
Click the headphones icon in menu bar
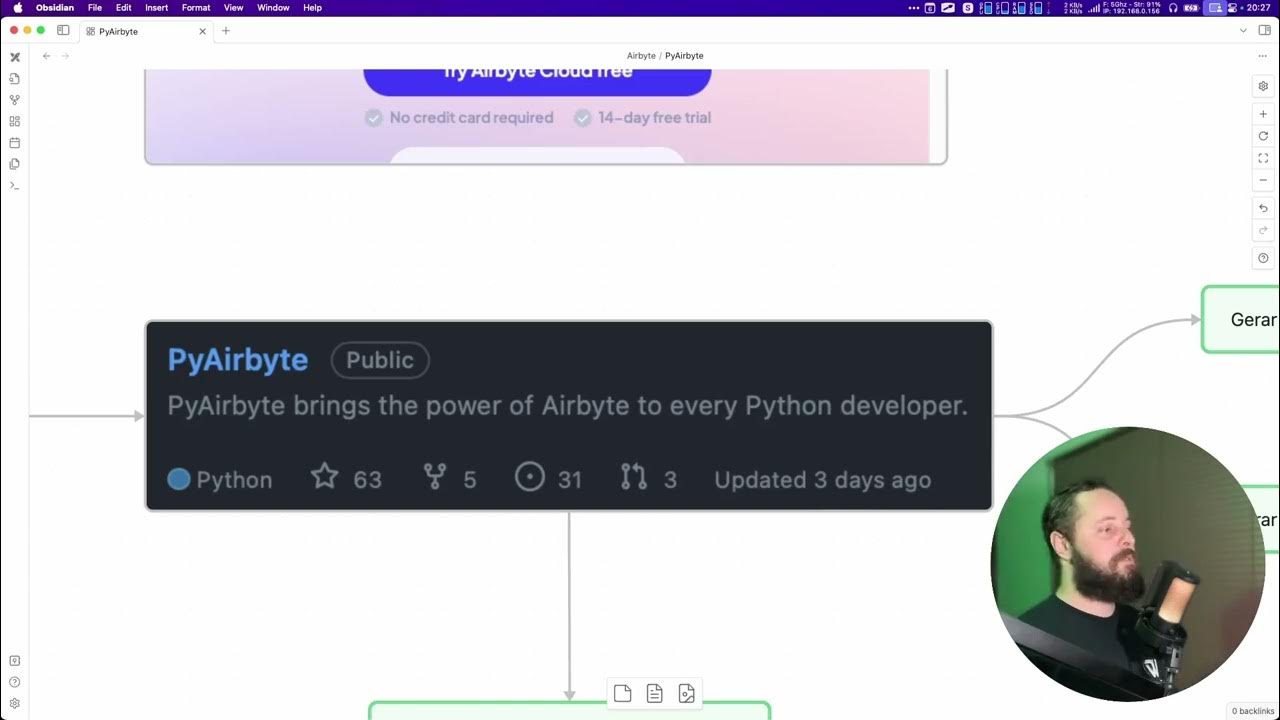pos(1173,8)
